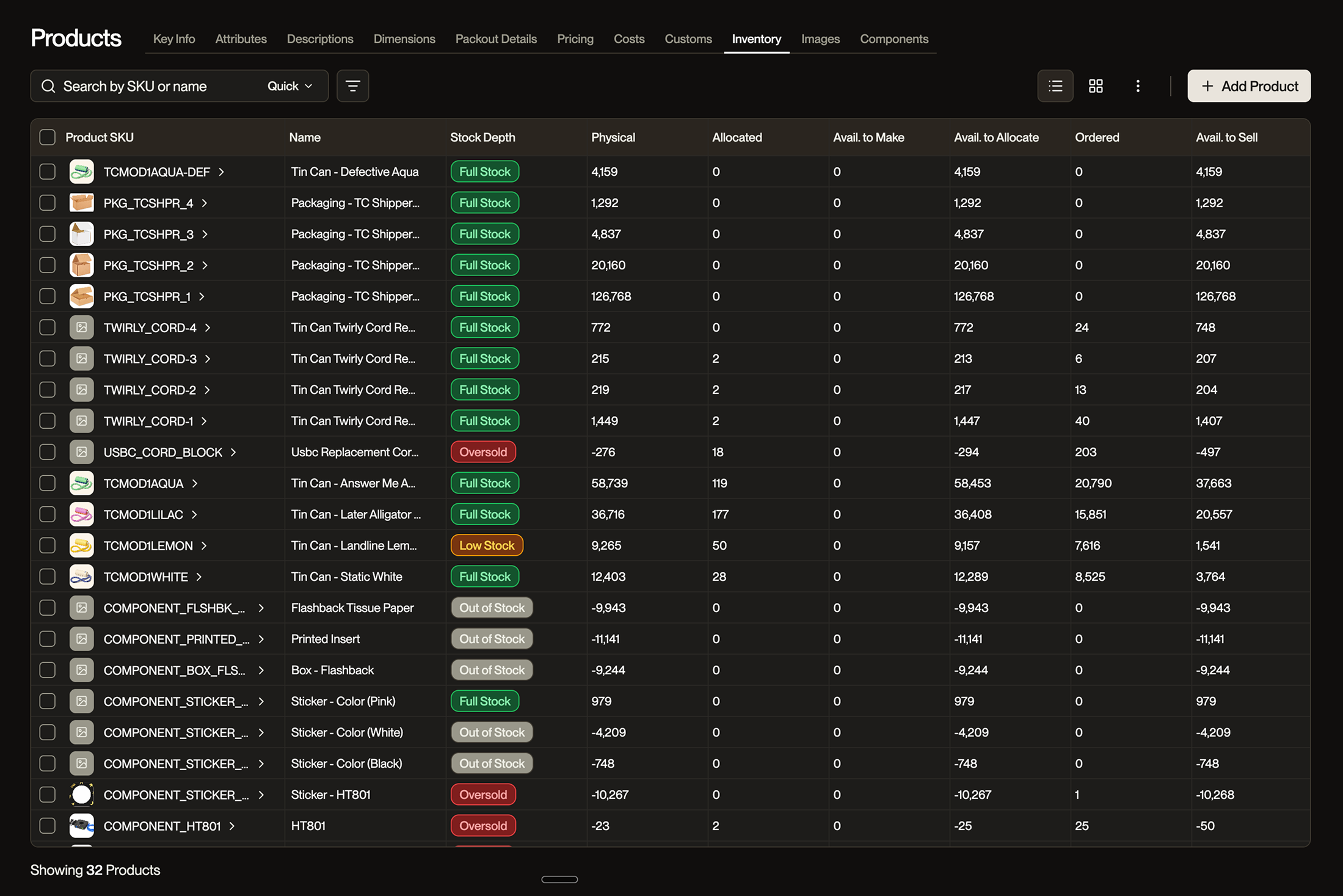Viewport: 1343px width, 896px height.
Task: Click the TCMOD1AQUA product thumbnail
Action: 81,483
